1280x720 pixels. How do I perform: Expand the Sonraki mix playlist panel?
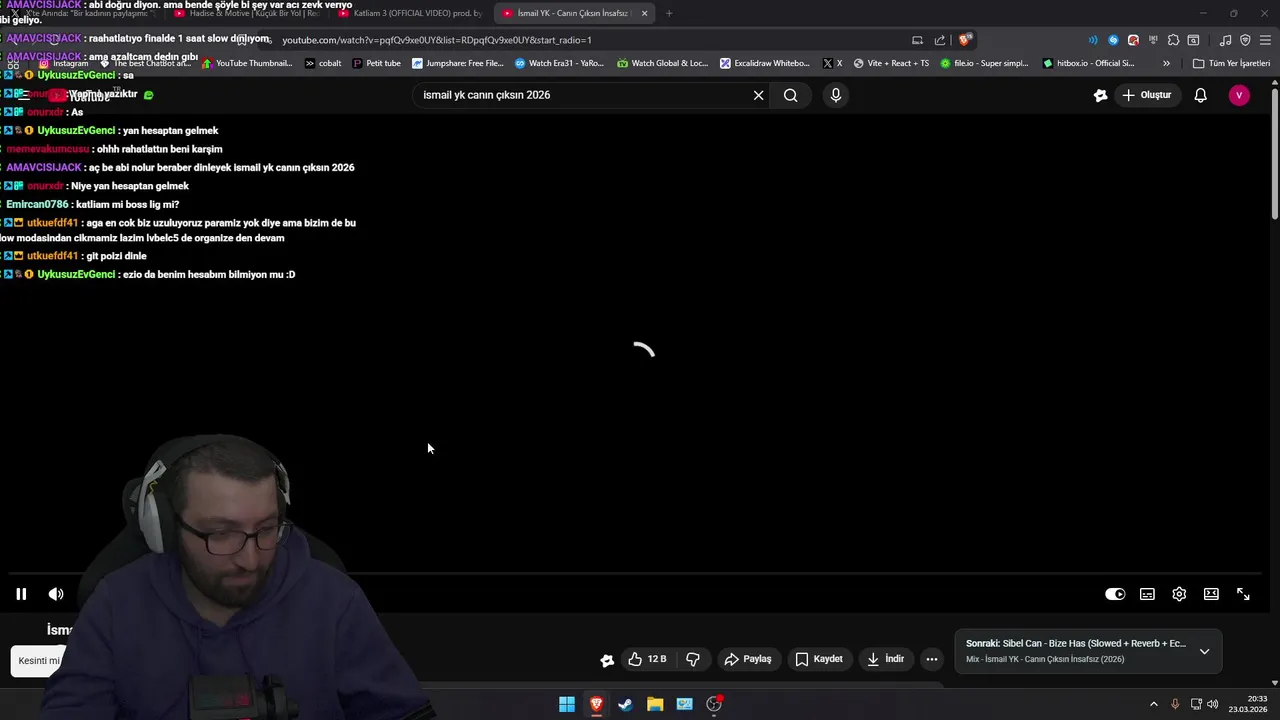pyautogui.click(x=1204, y=651)
